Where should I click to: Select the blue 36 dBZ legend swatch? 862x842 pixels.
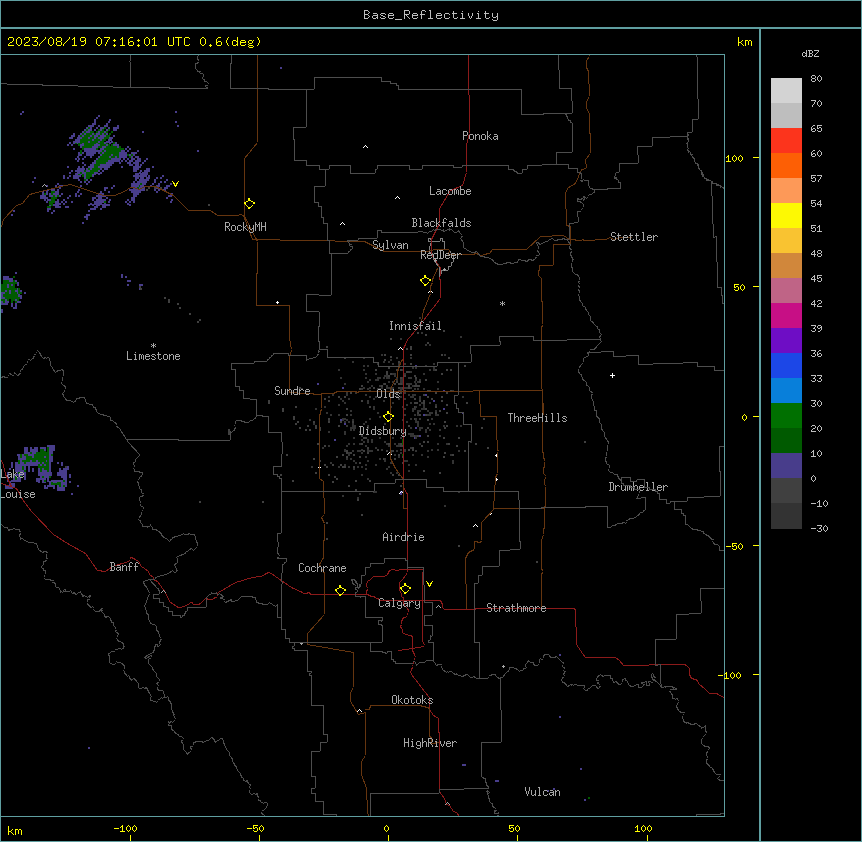pos(786,365)
